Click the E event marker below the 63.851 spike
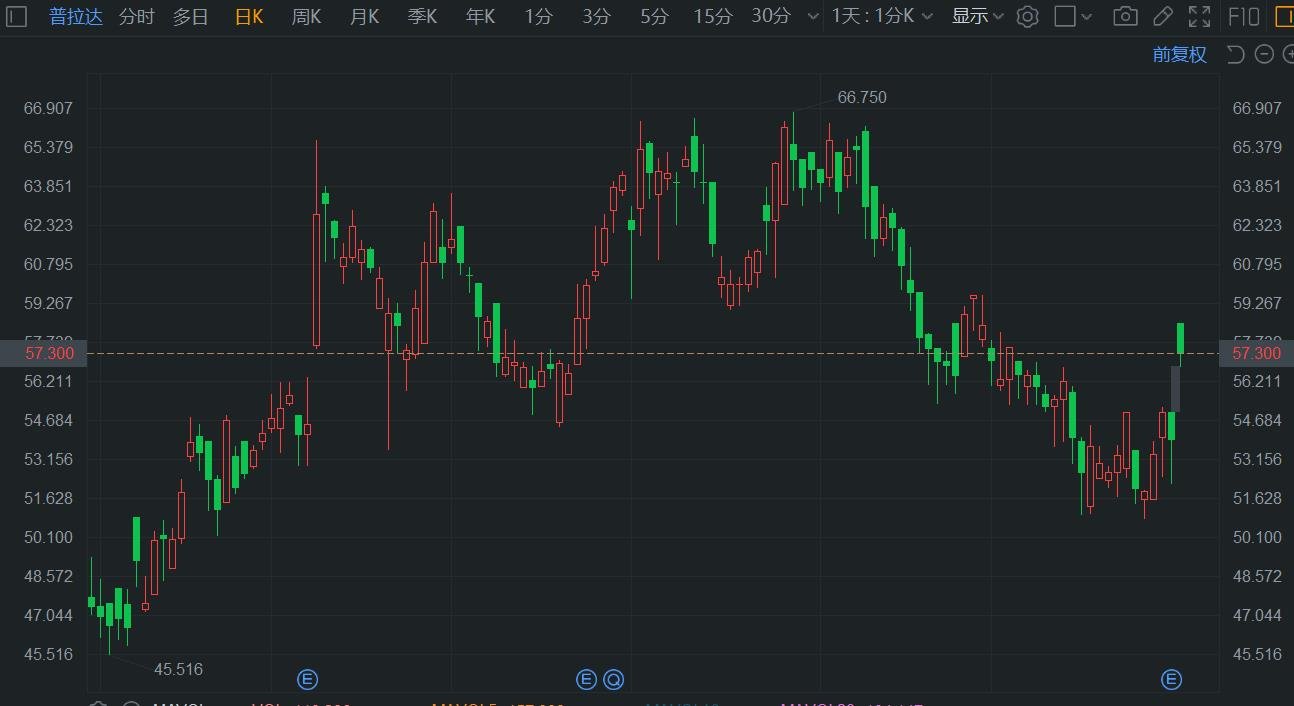The image size is (1294, 706). pyautogui.click(x=307, y=680)
